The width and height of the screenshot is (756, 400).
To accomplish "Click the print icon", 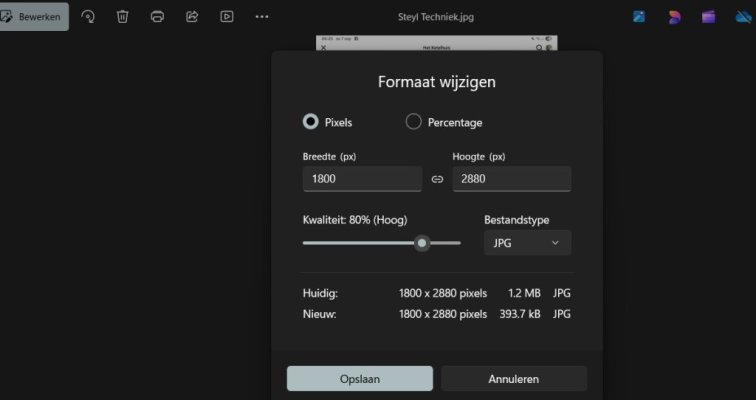I will click(157, 17).
